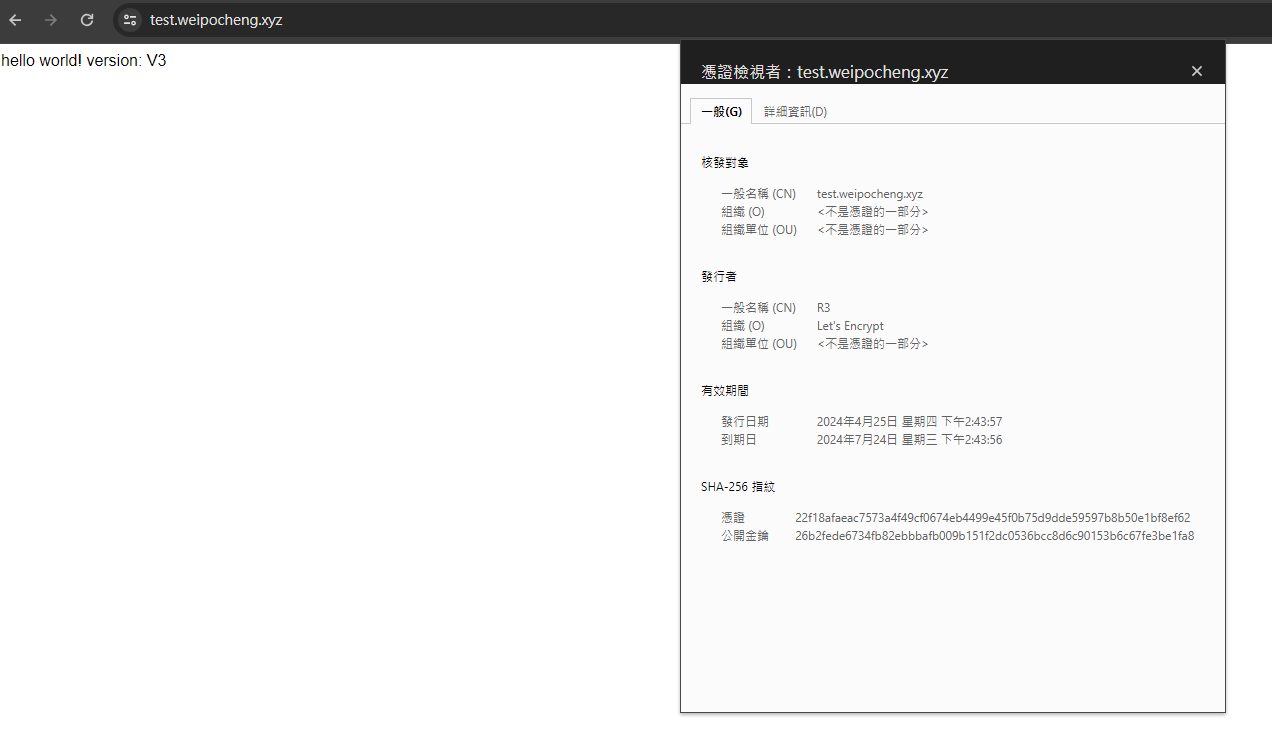Image resolution: width=1272 pixels, height=749 pixels.
Task: Reload the current page
Action: 87,20
